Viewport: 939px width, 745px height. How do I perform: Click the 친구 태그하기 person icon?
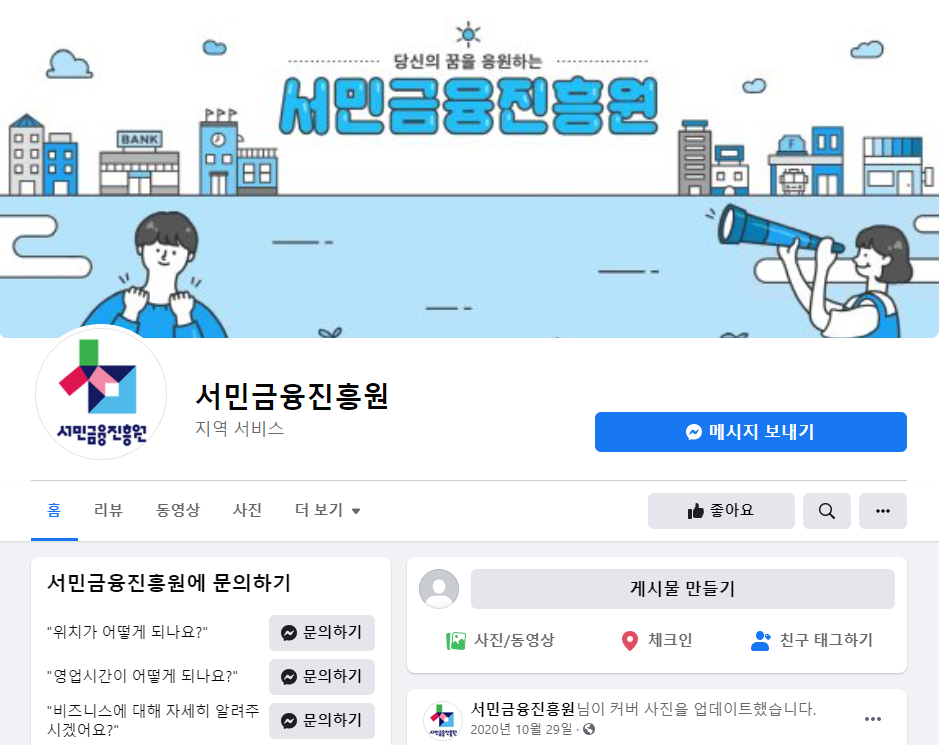coord(761,640)
